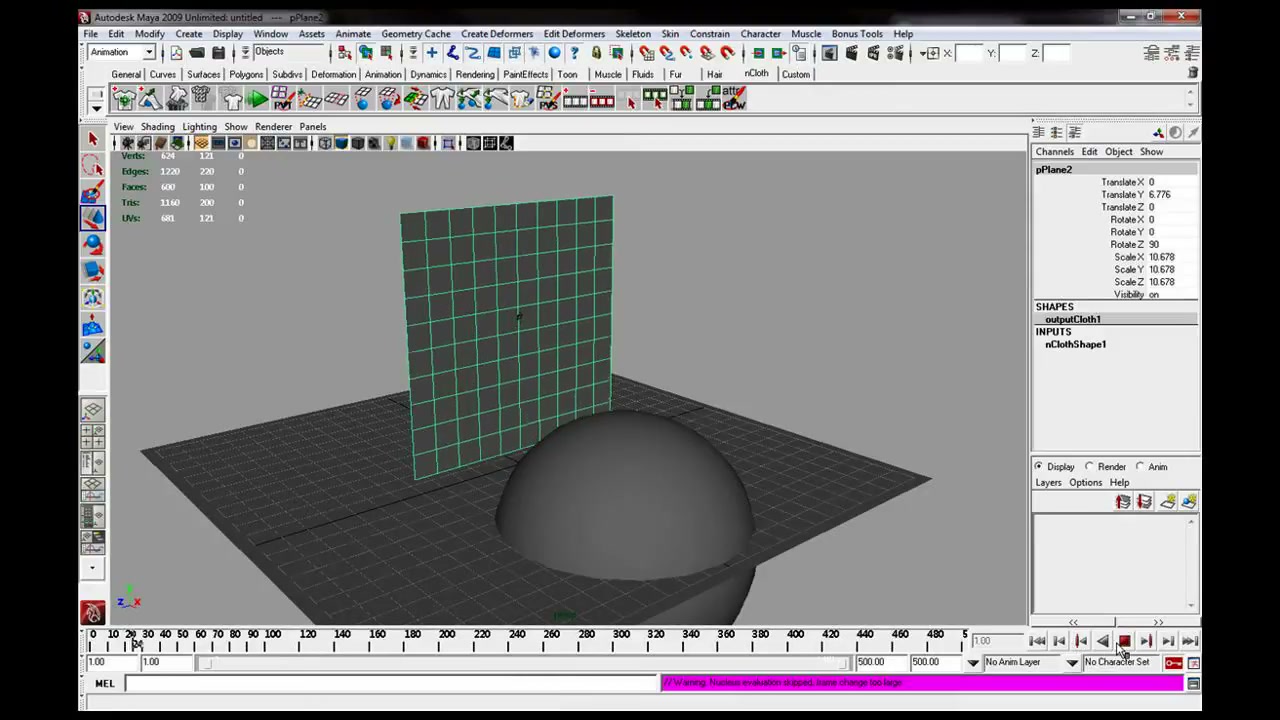Click the green play arrow shelf icon
Image resolution: width=1280 pixels, height=720 pixels.
click(257, 98)
